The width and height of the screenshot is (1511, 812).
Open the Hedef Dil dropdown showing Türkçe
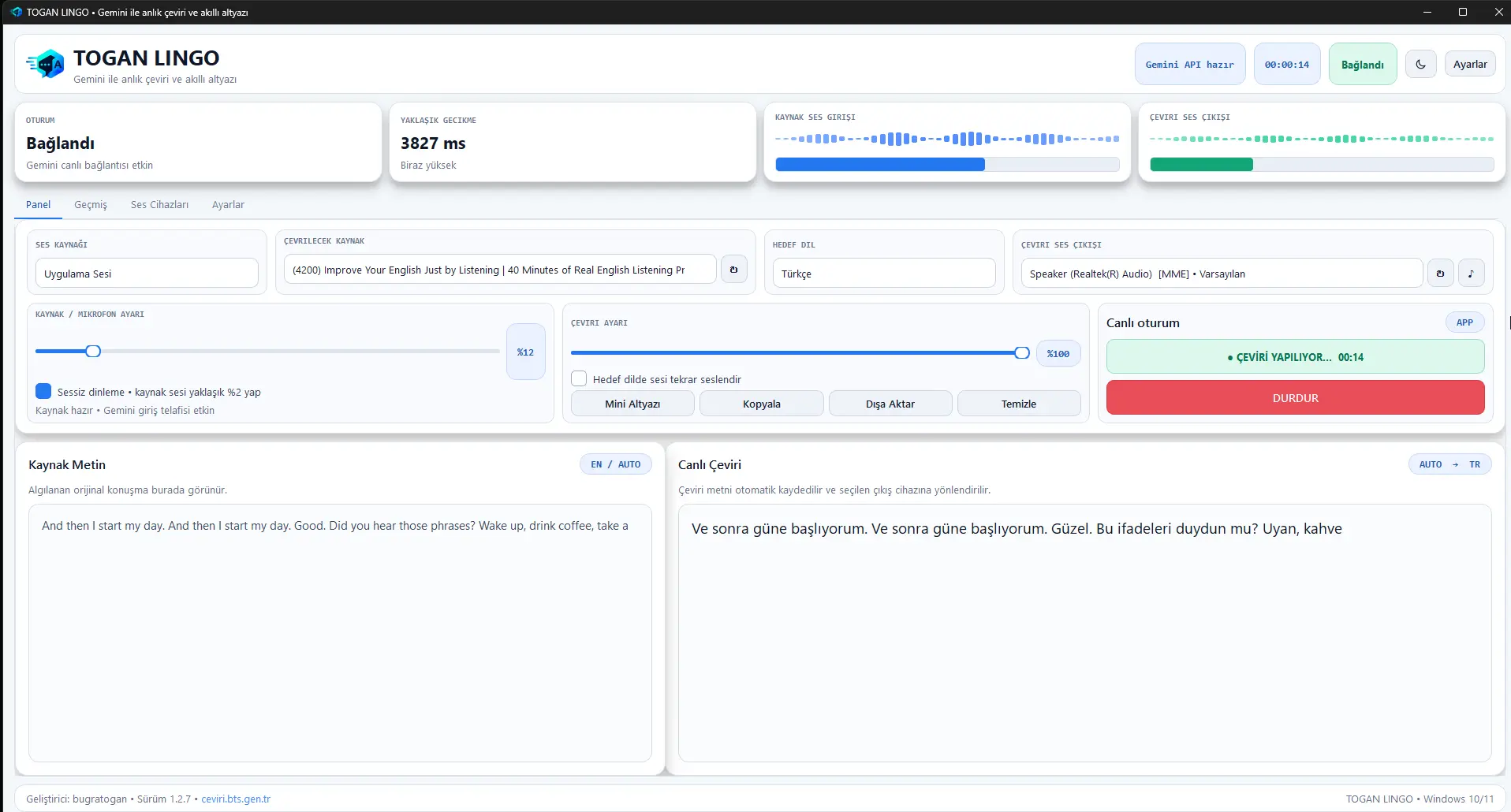883,274
